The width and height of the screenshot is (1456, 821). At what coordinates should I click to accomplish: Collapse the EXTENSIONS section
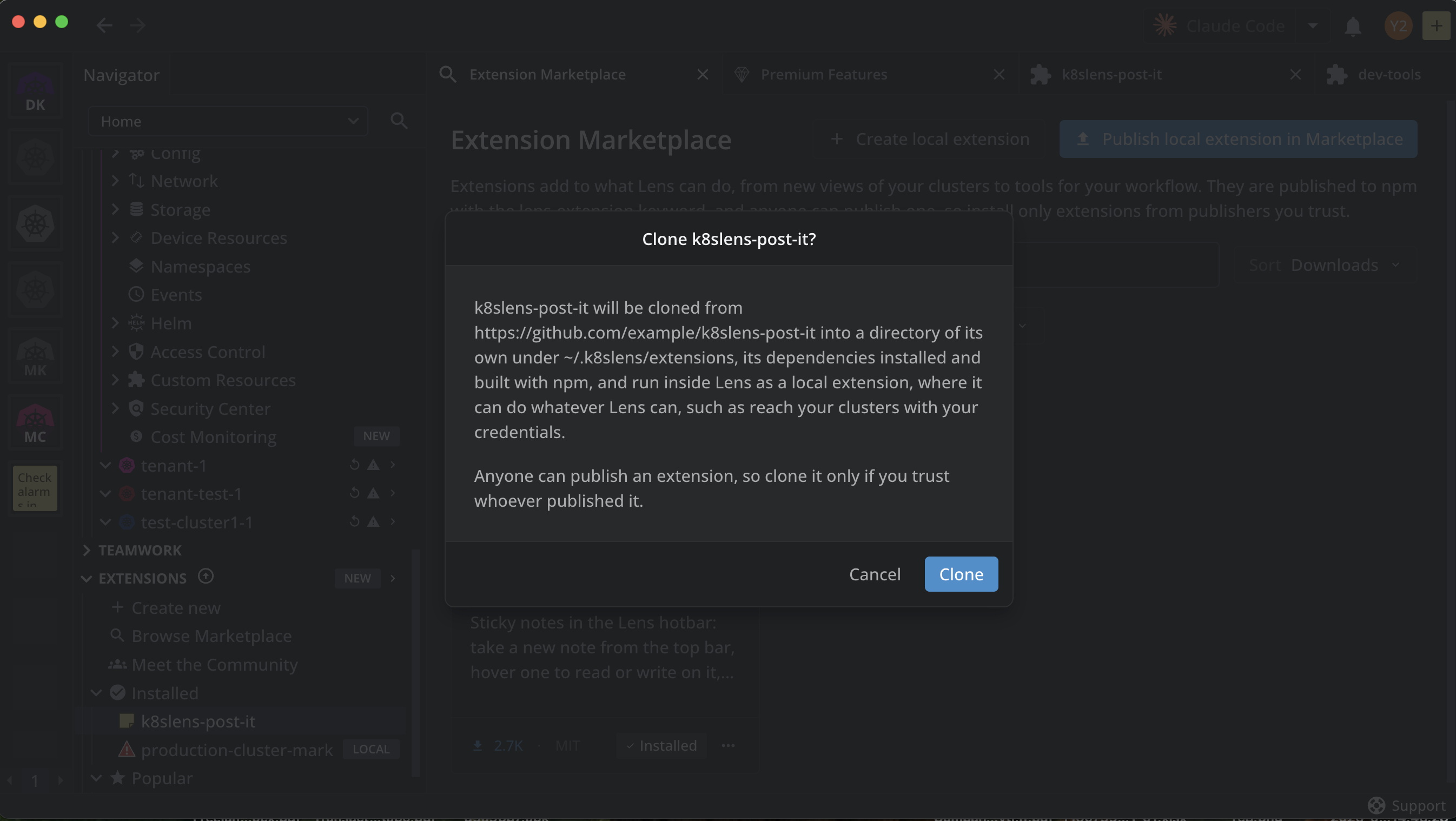(87, 579)
